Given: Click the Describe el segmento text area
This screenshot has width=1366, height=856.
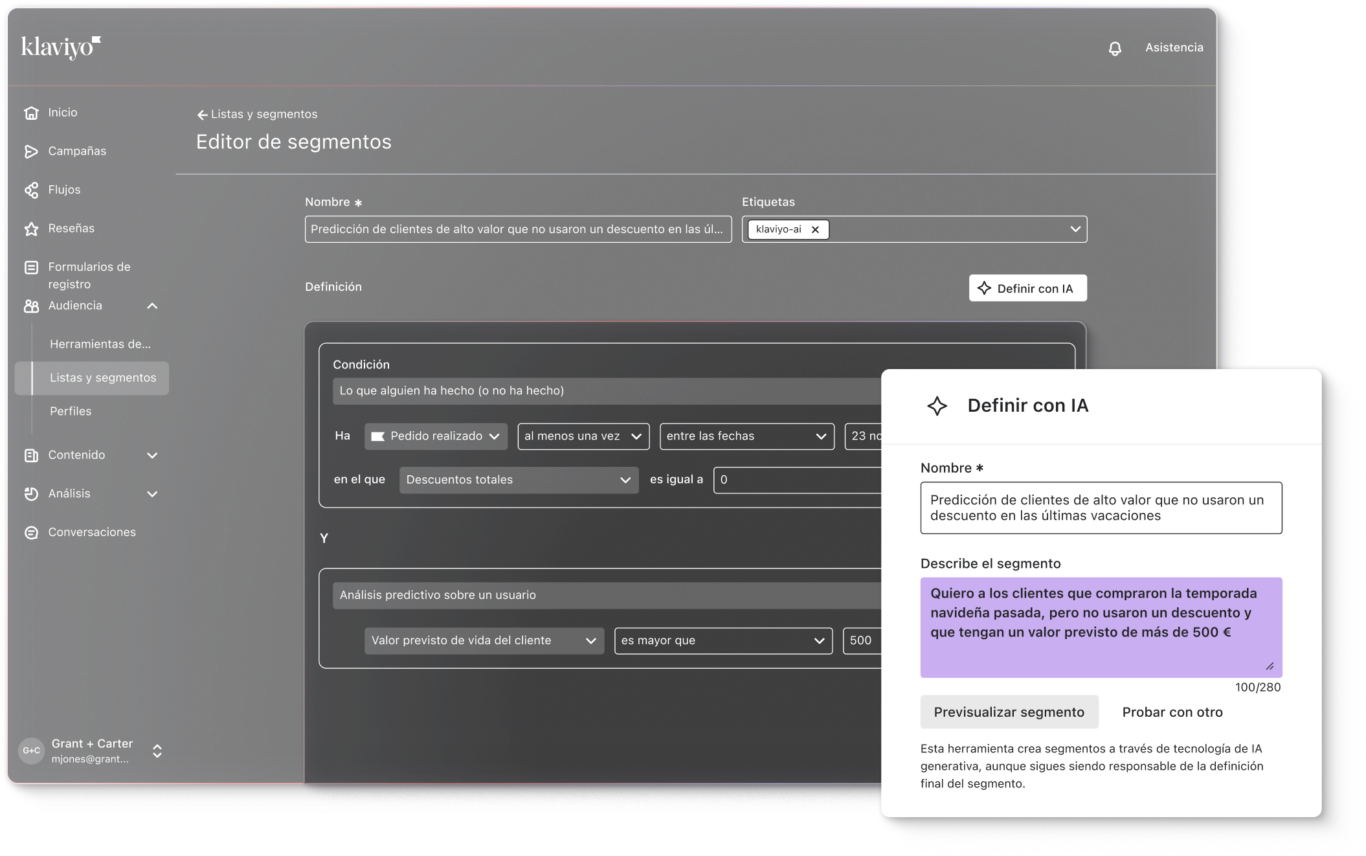Looking at the screenshot, I should (x=1100, y=627).
